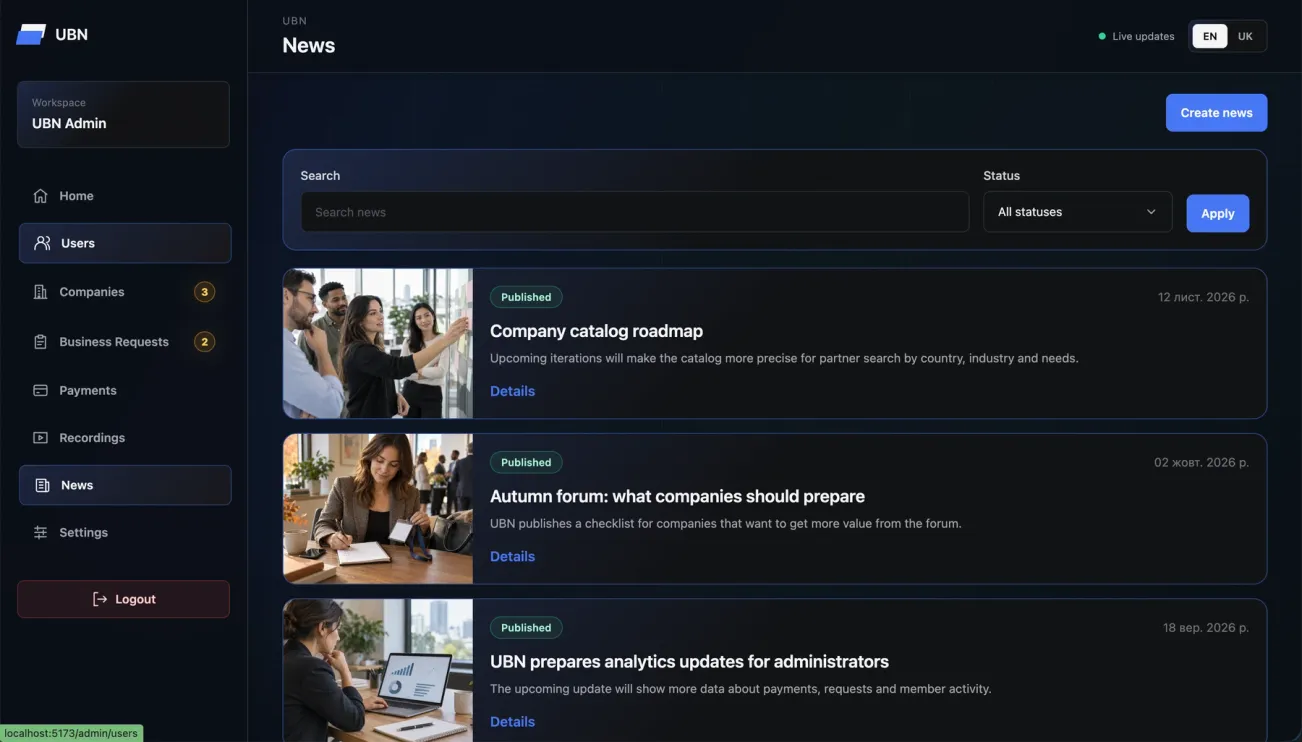Open the Company catalog roadmap thumbnail
Viewport: 1302px width, 742px height.
tap(378, 343)
